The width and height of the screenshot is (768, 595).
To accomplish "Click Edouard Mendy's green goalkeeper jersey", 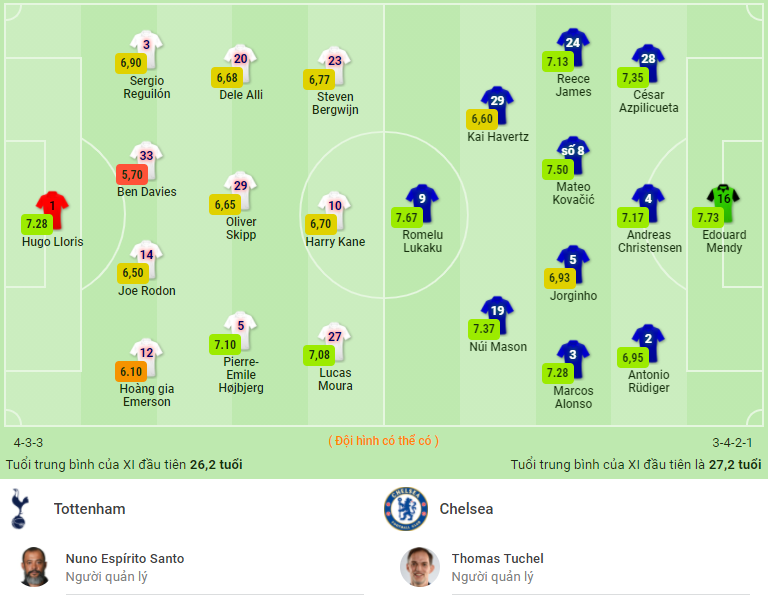I will [x=723, y=203].
